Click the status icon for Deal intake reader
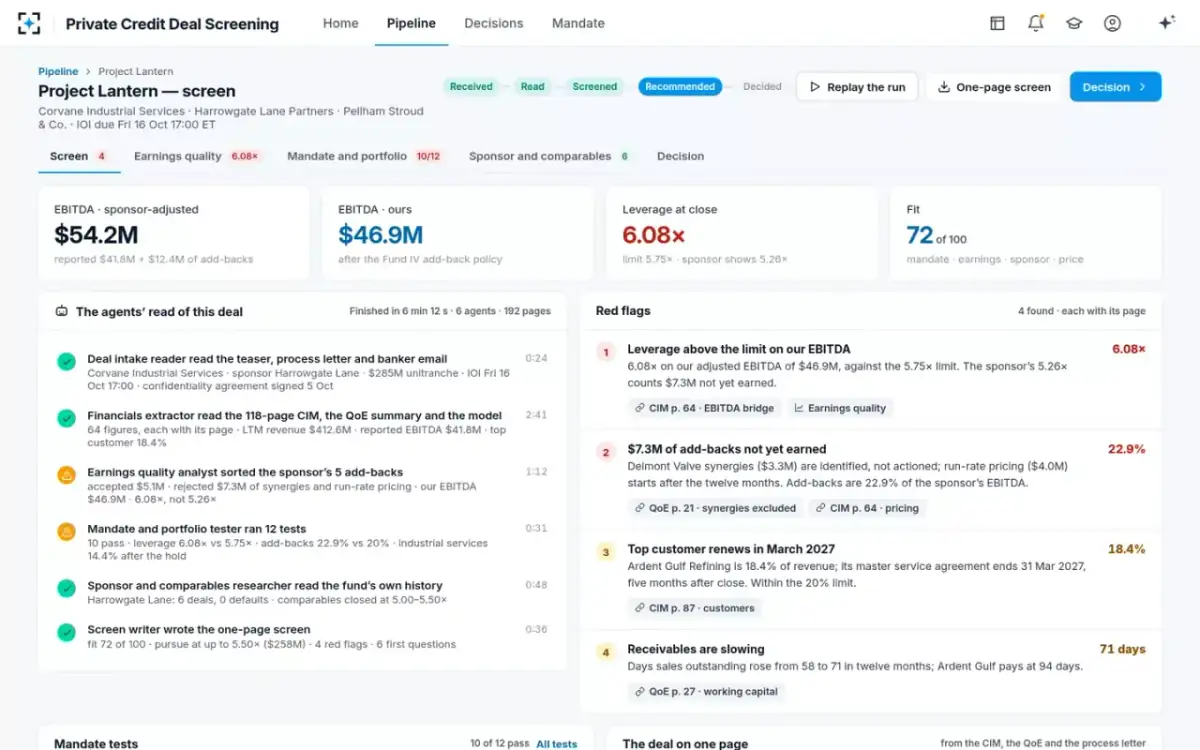This screenshot has width=1200, height=750. point(66,361)
